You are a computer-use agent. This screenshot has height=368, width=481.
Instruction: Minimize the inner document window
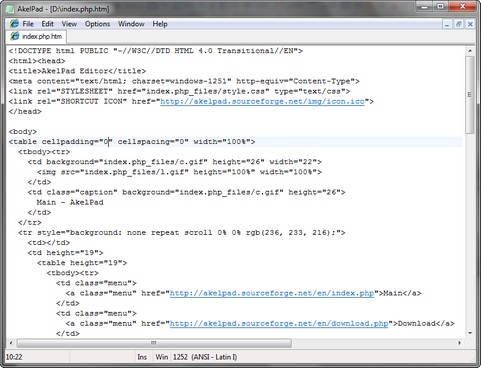click(447, 24)
